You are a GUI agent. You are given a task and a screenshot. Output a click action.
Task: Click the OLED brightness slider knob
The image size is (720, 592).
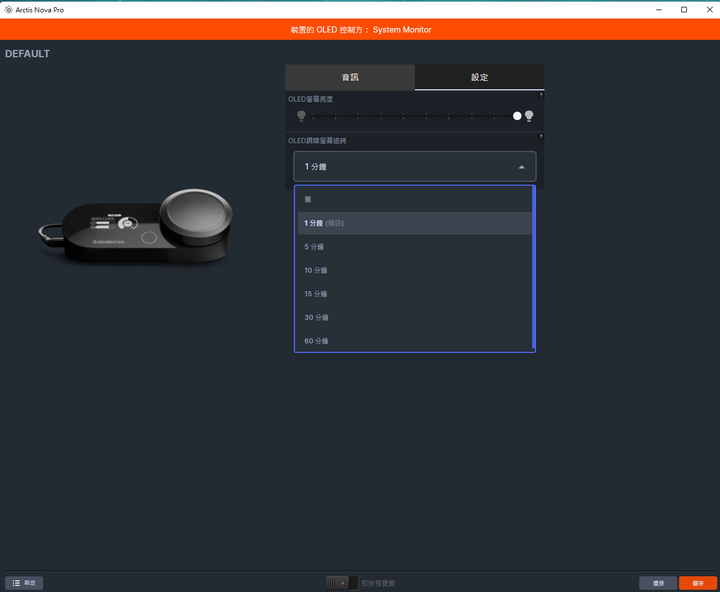(x=517, y=116)
